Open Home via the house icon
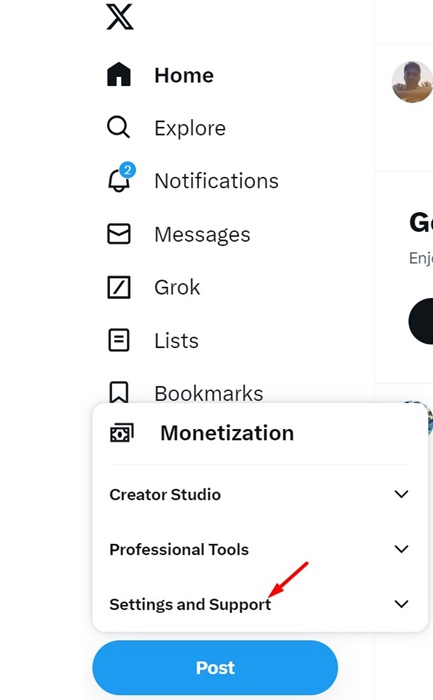The image size is (433, 700). pyautogui.click(x=119, y=75)
